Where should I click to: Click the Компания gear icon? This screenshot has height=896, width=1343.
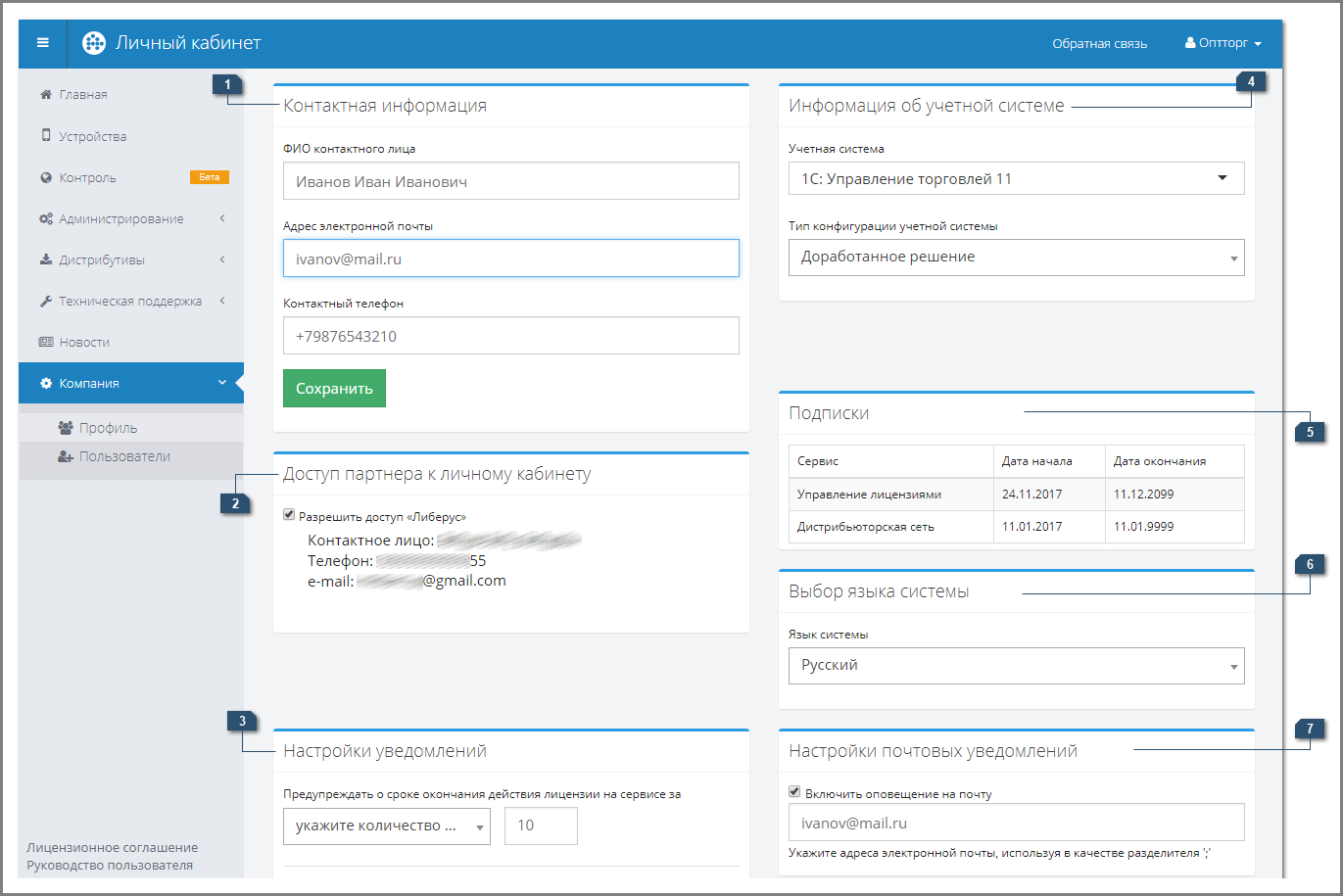(x=45, y=384)
